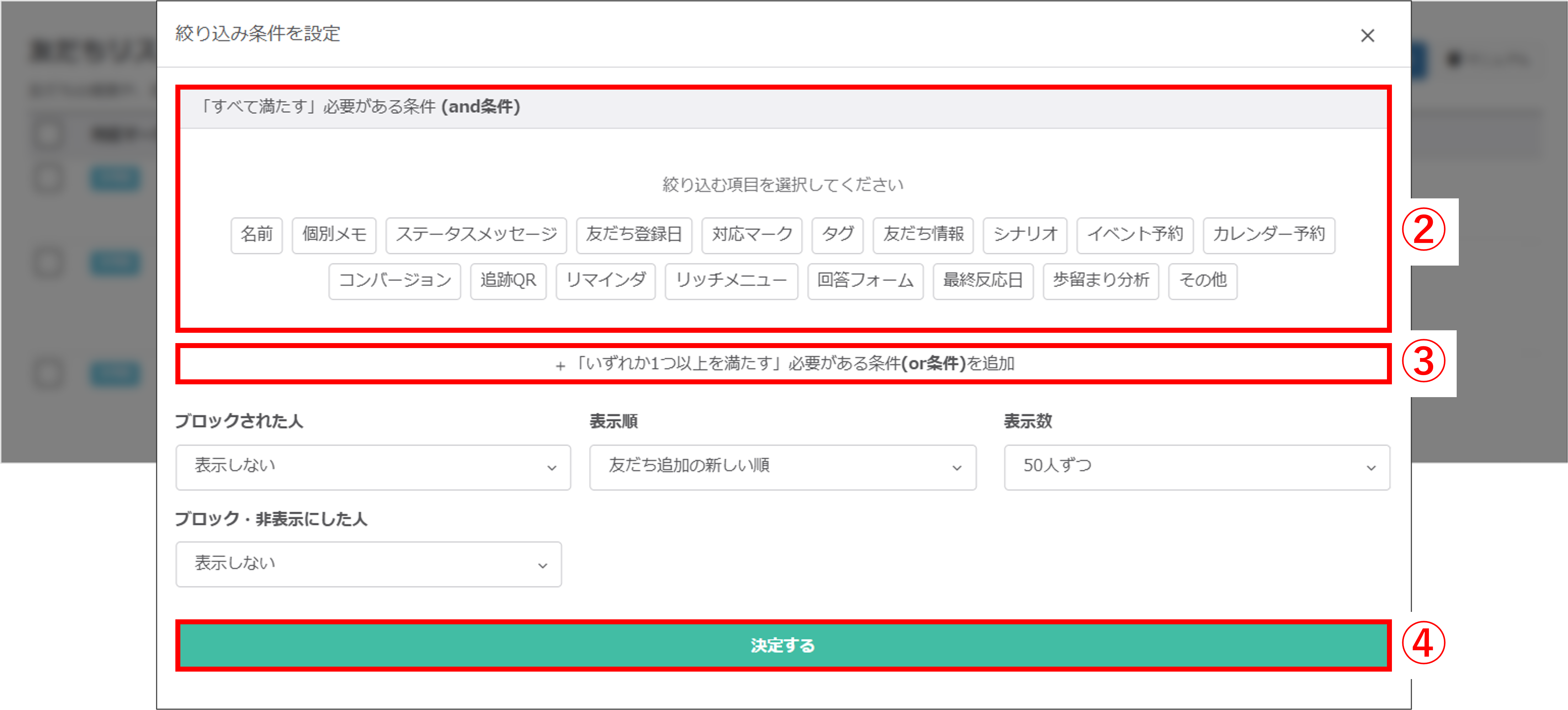Screen dimensions: 1568x710
Task: Expand the 表示順 dropdown
Action: [782, 467]
